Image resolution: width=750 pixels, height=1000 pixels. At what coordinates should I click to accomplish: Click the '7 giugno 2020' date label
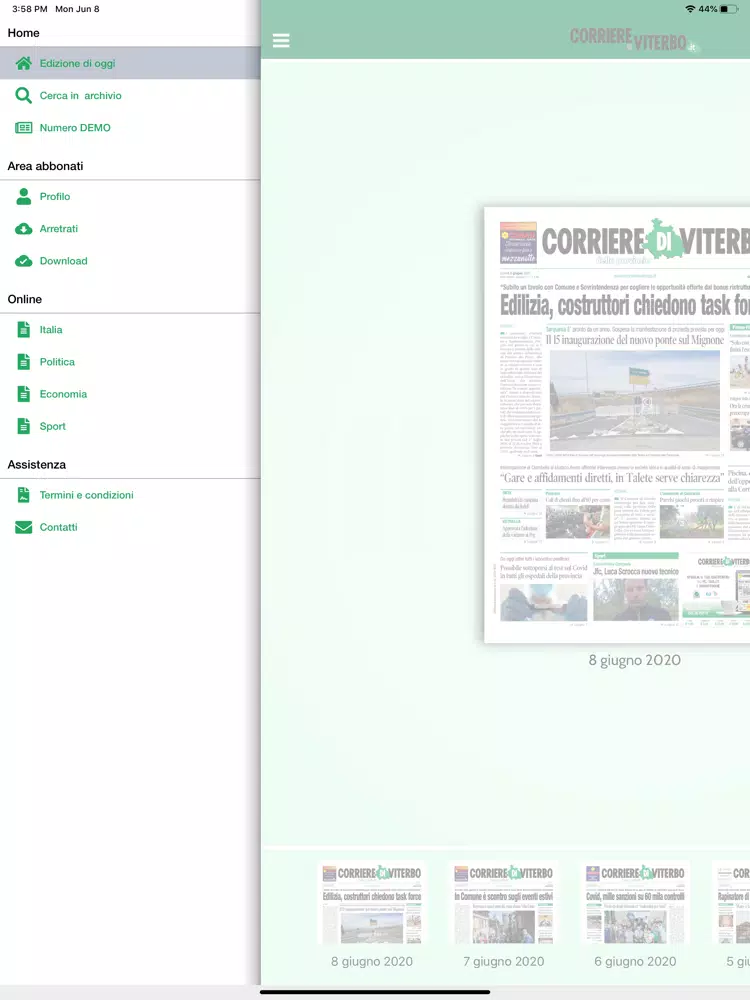[504, 961]
